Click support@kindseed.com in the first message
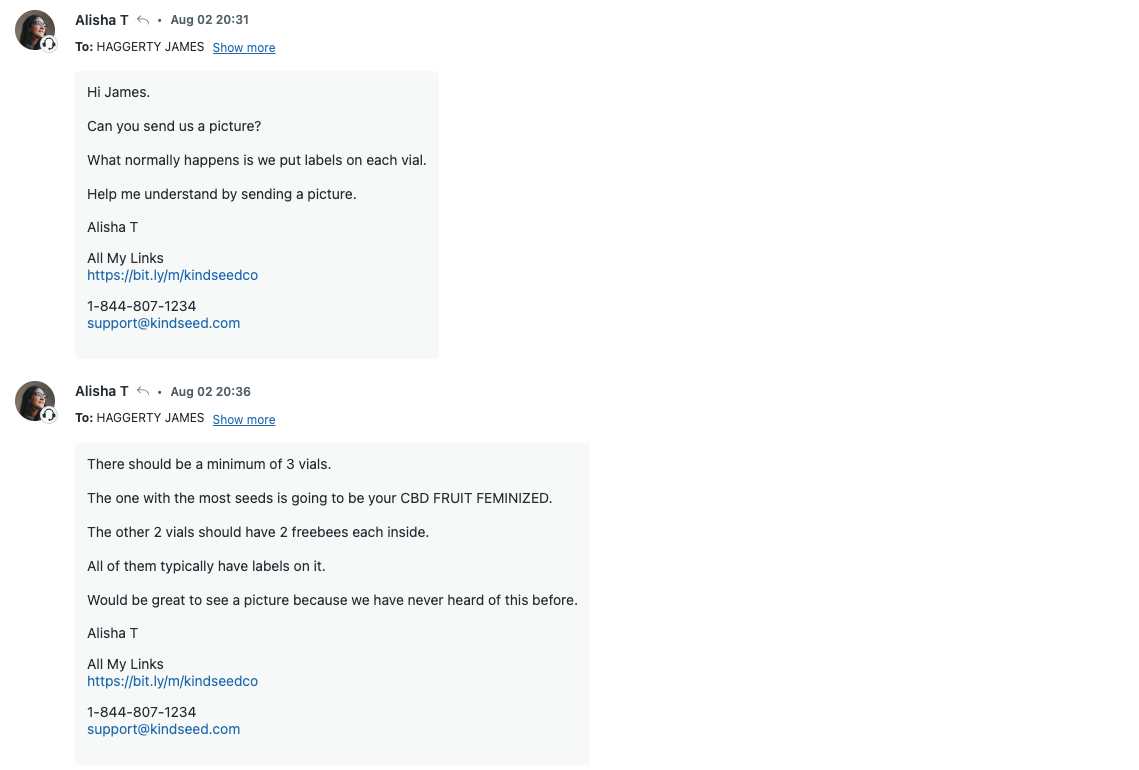 (x=163, y=323)
